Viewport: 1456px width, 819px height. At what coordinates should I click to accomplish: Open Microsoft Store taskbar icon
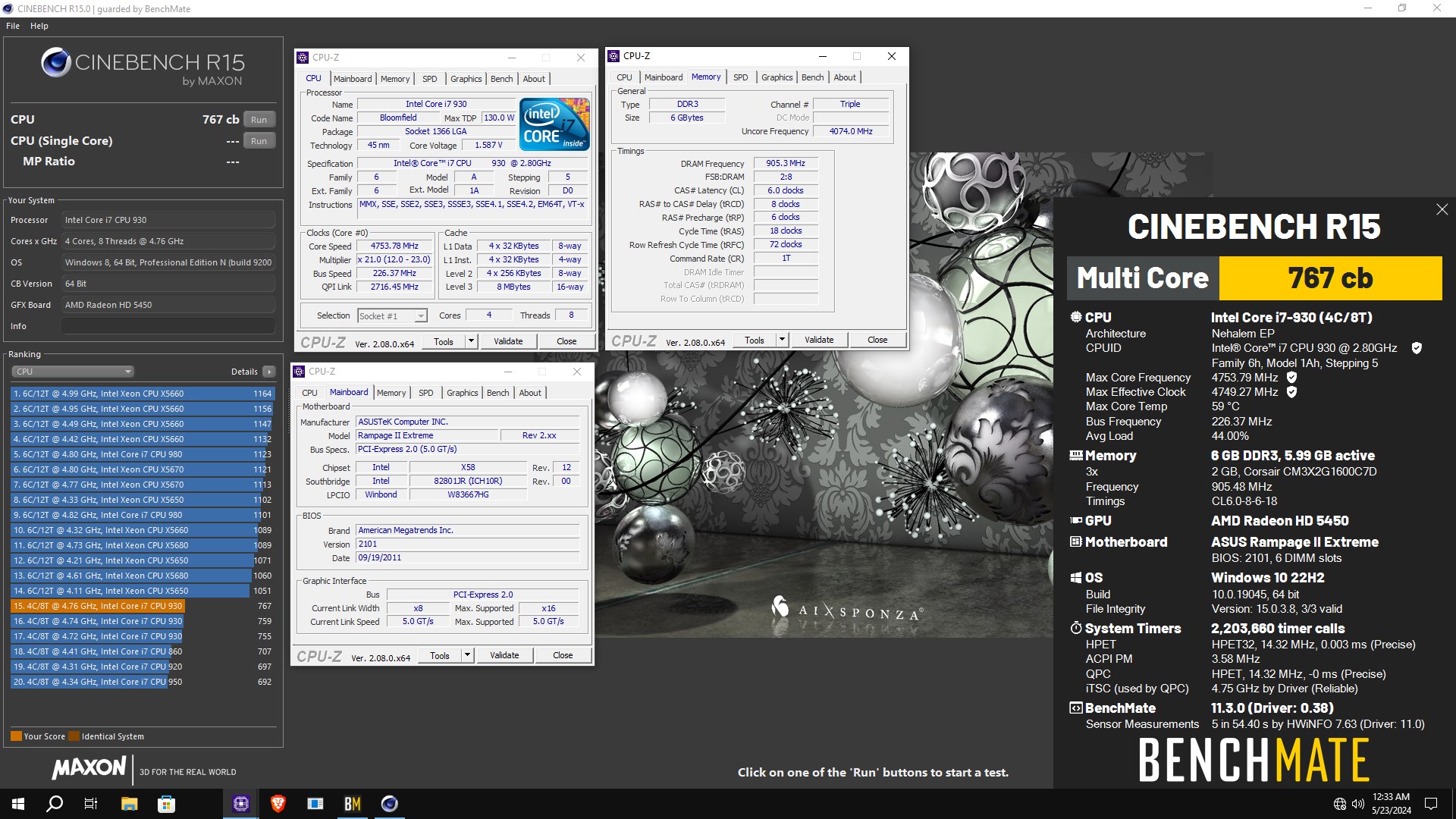click(x=166, y=804)
